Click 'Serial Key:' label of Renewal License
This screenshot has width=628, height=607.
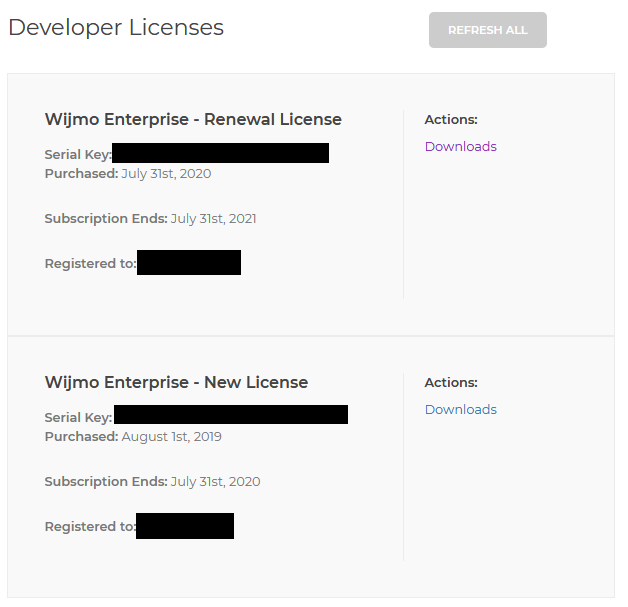click(x=78, y=155)
